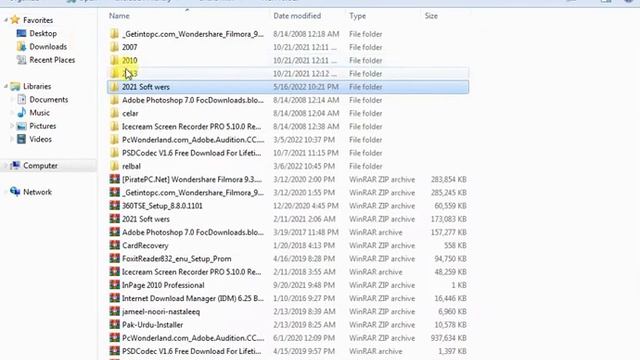Click the Network icon in sidebar
This screenshot has width=640, height=360.
[x=15, y=192]
